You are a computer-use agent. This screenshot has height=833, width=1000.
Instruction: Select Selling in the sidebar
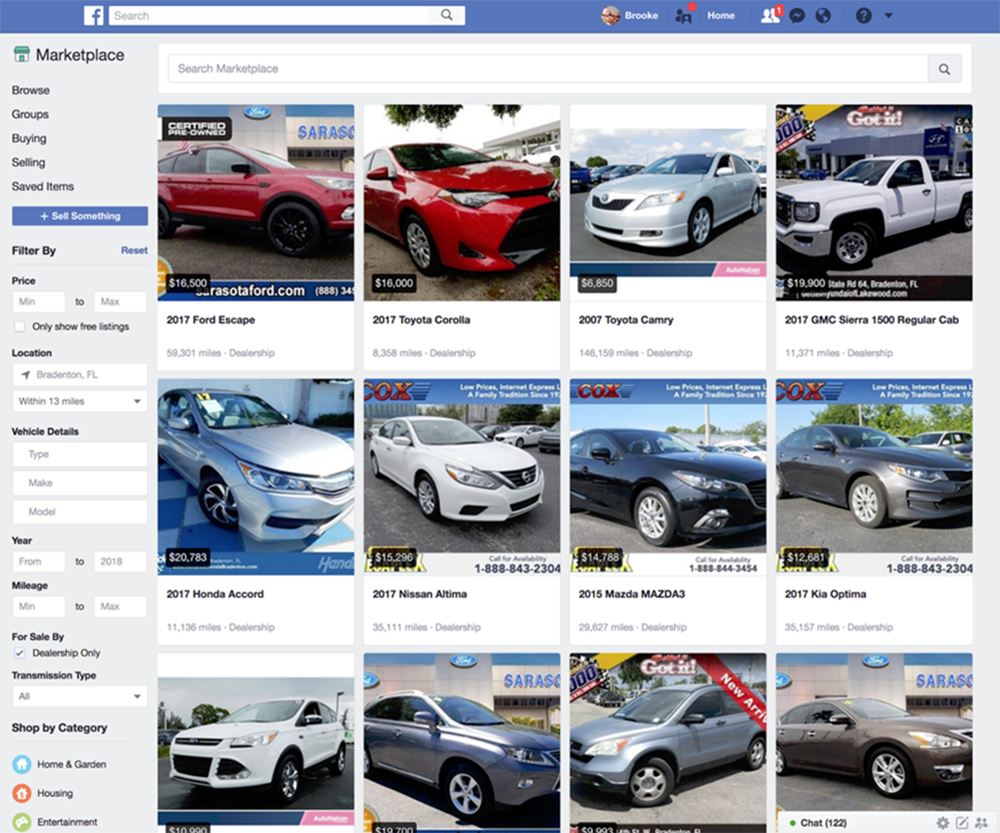(x=28, y=163)
